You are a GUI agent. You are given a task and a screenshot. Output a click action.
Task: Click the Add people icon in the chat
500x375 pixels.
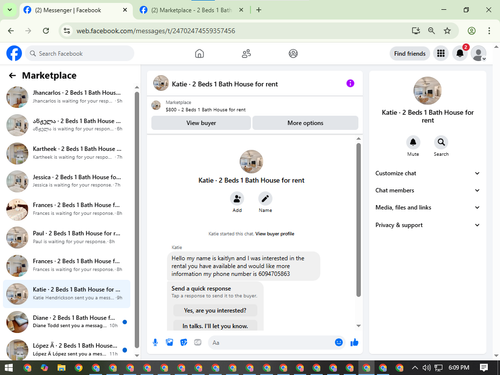(237, 199)
